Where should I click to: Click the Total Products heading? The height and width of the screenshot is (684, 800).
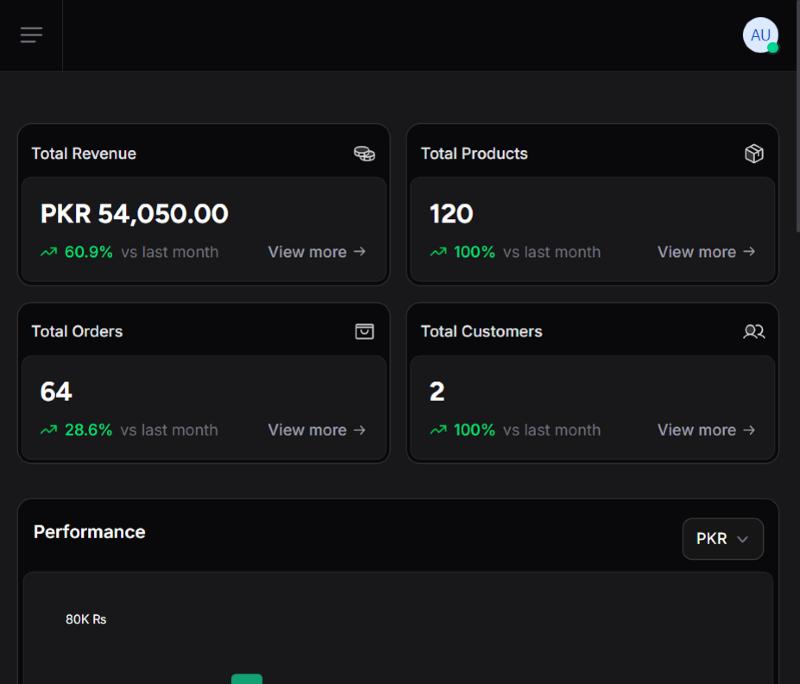(x=474, y=154)
